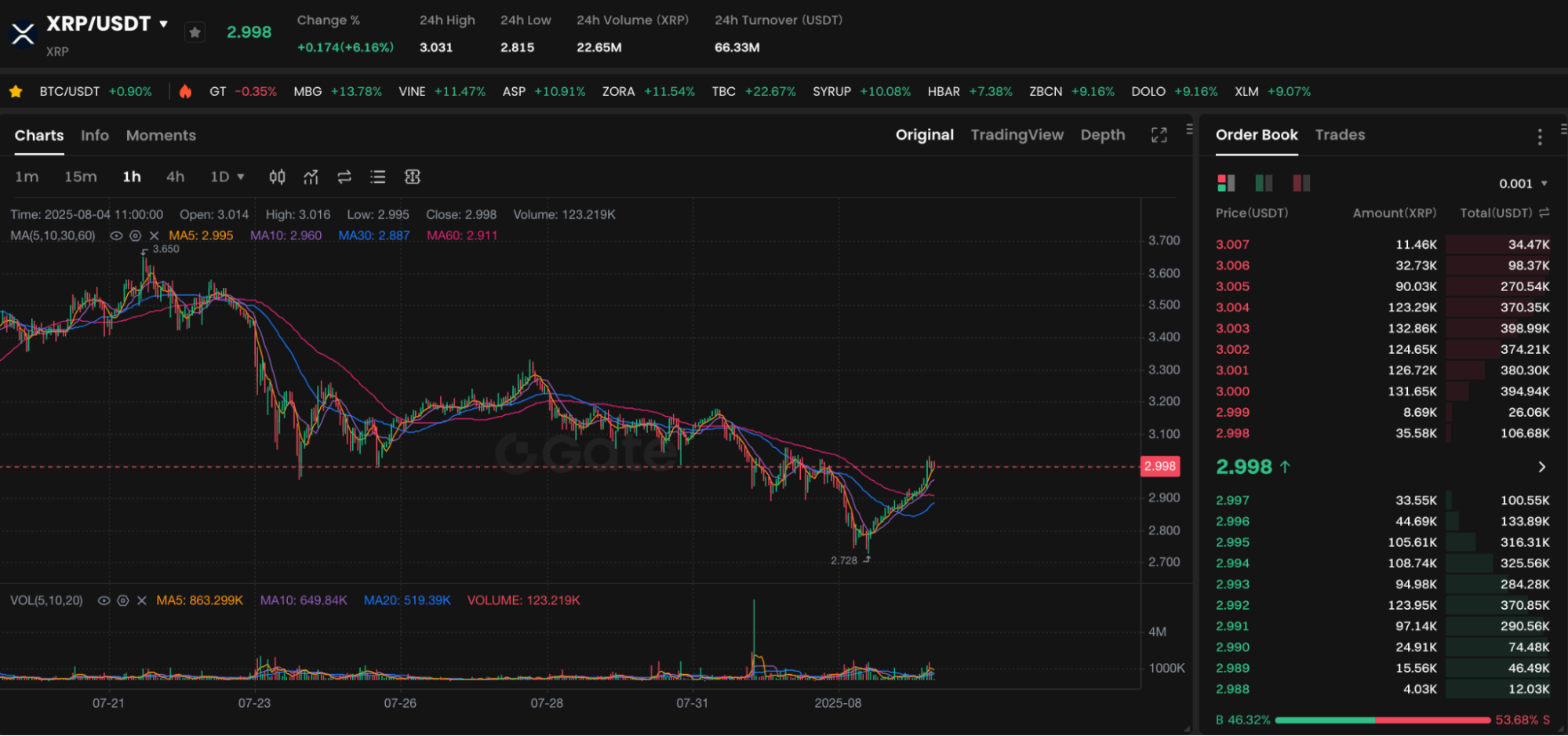Open Order Book three-dot options menu
This screenshot has width=1568, height=736.
(1540, 137)
